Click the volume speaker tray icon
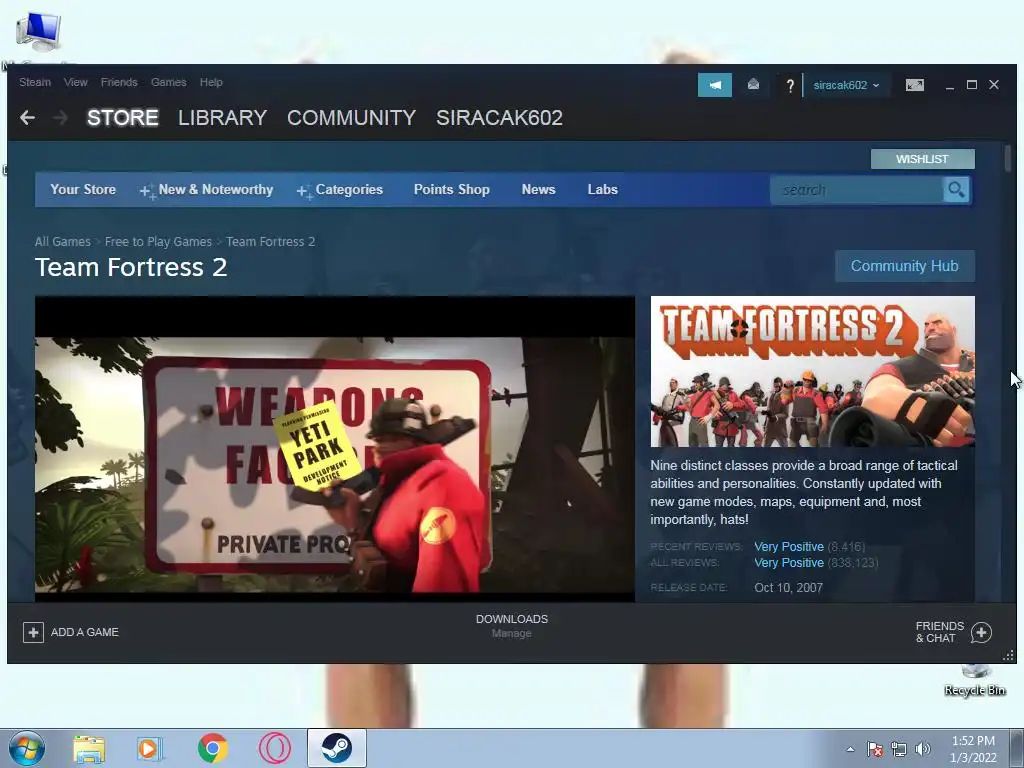This screenshot has width=1024, height=768. pyautogui.click(x=923, y=749)
